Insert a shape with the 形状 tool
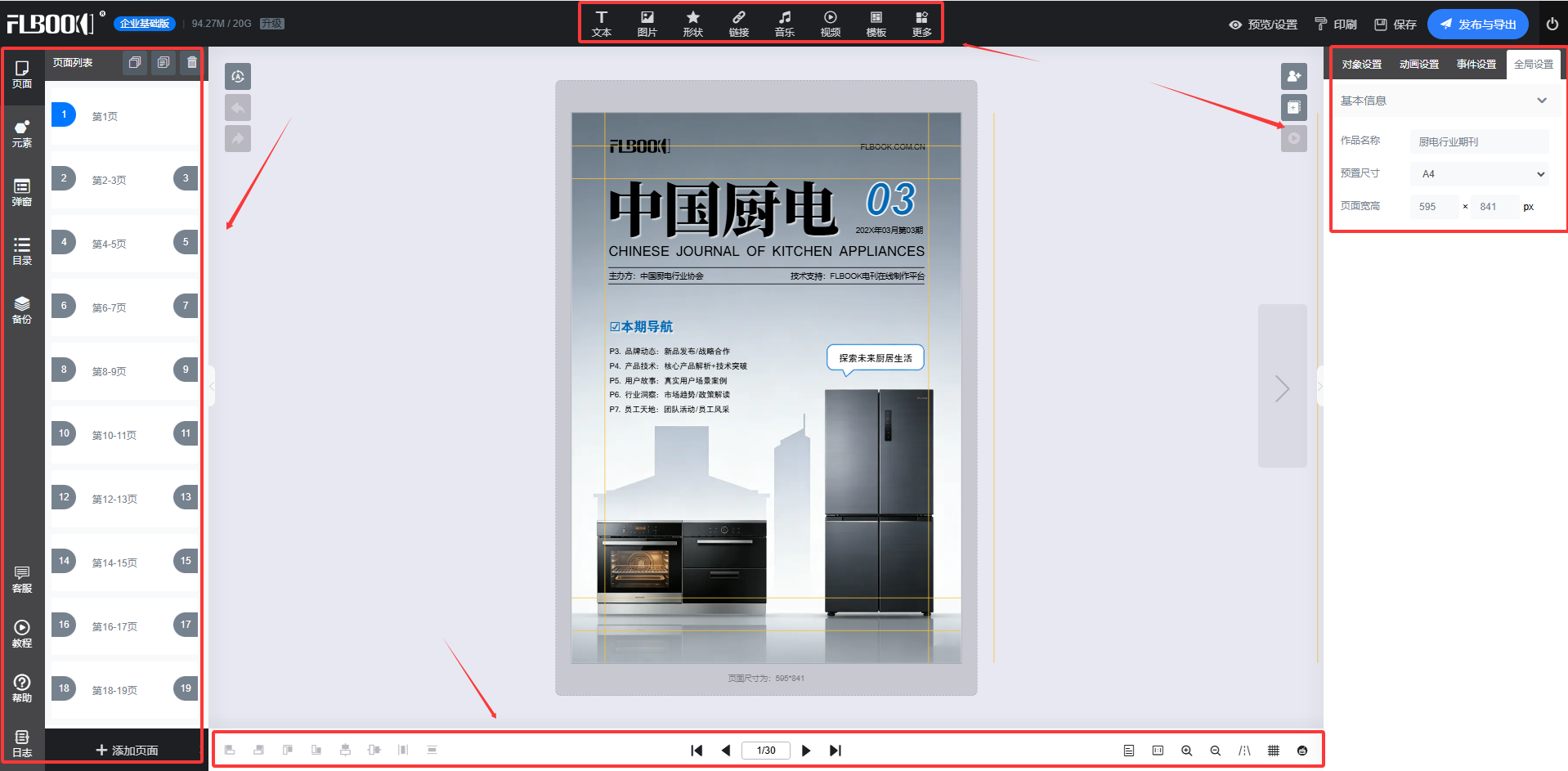 (x=692, y=23)
